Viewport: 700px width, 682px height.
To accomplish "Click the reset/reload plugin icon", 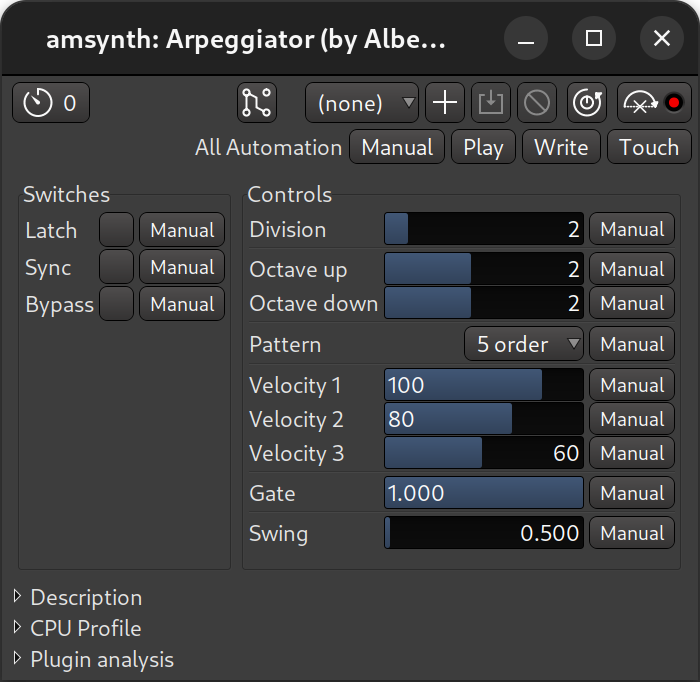I will (587, 103).
